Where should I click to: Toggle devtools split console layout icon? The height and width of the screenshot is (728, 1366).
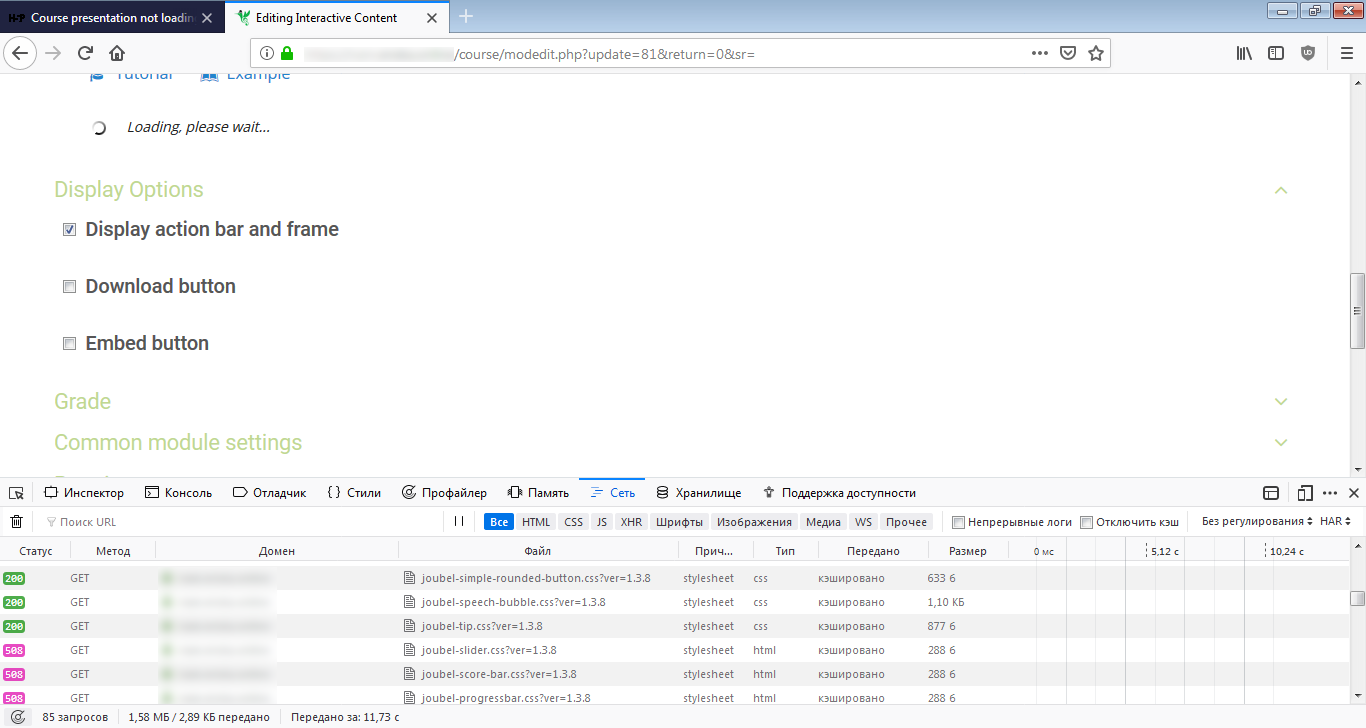(1271, 493)
